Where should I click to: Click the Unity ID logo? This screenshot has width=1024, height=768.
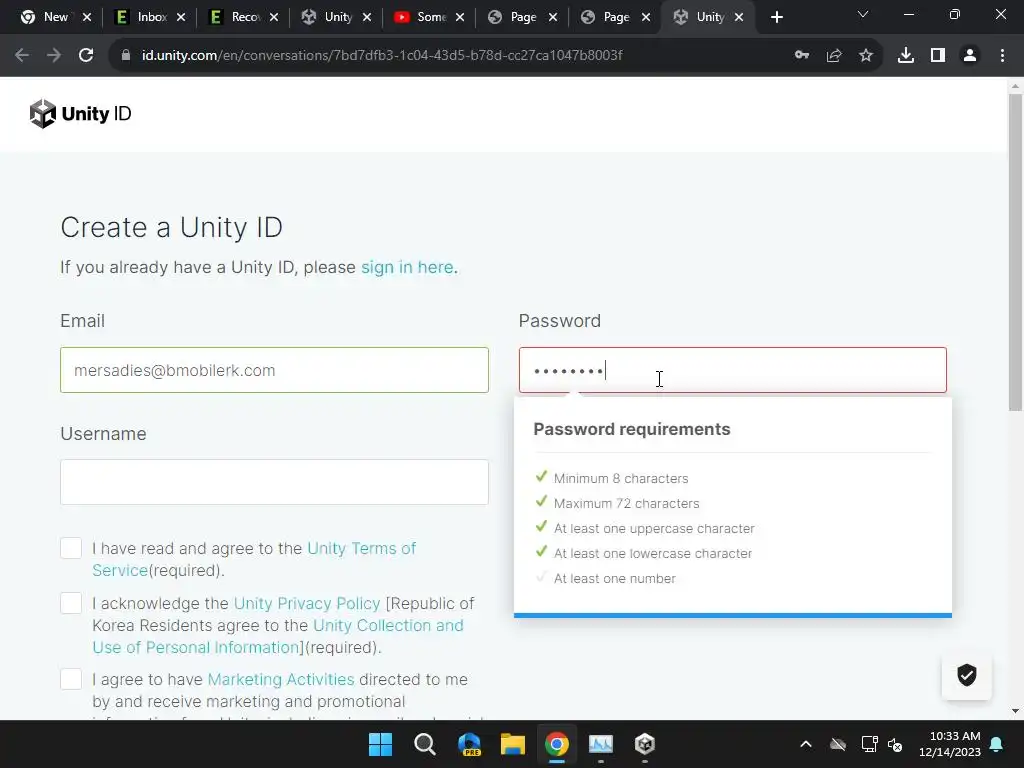[x=80, y=114]
